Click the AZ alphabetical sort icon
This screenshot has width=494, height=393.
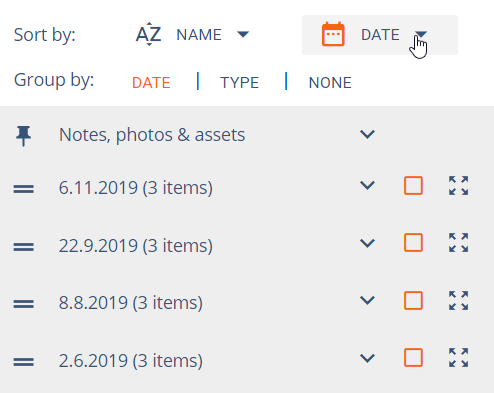point(149,34)
